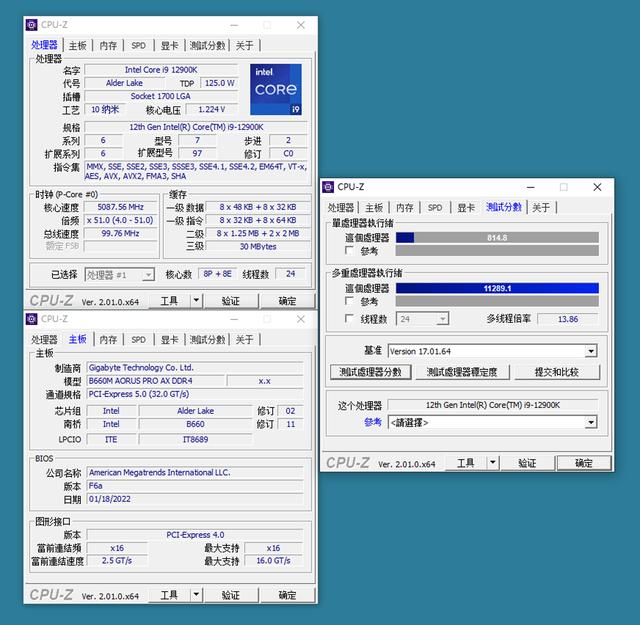Minimize the benchmark CPU-Z window
Screen dimensions: 640x625
(531, 187)
